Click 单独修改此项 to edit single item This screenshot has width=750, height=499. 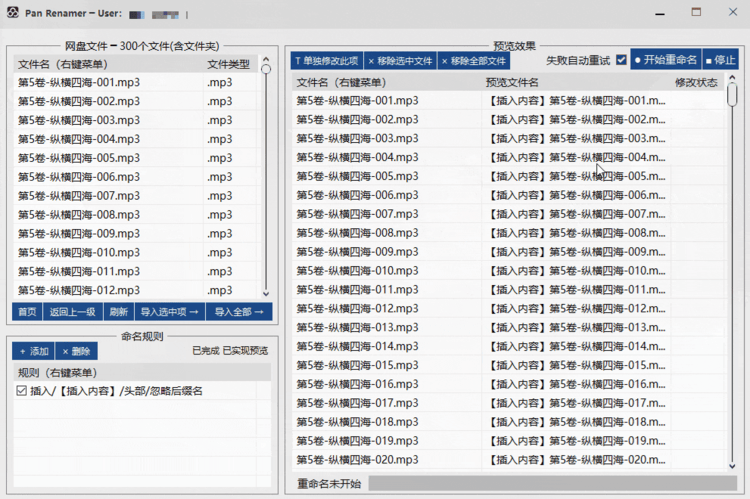pos(327,61)
